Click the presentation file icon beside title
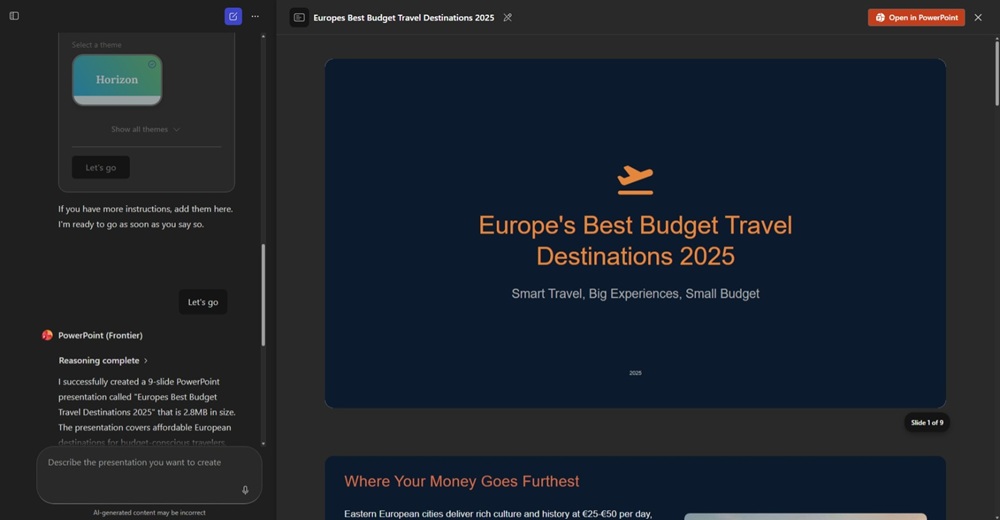The height and width of the screenshot is (520, 1000). 299,17
